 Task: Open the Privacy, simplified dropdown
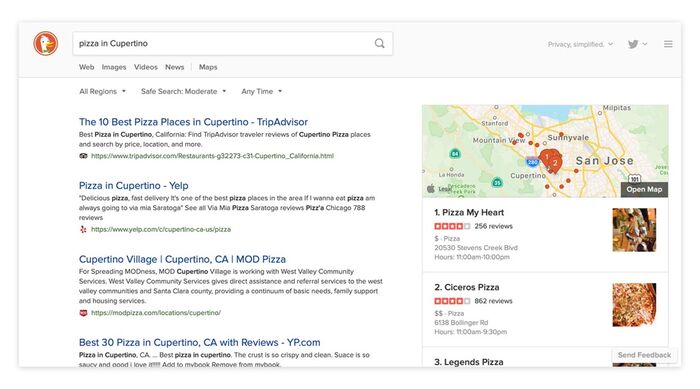tap(580, 44)
